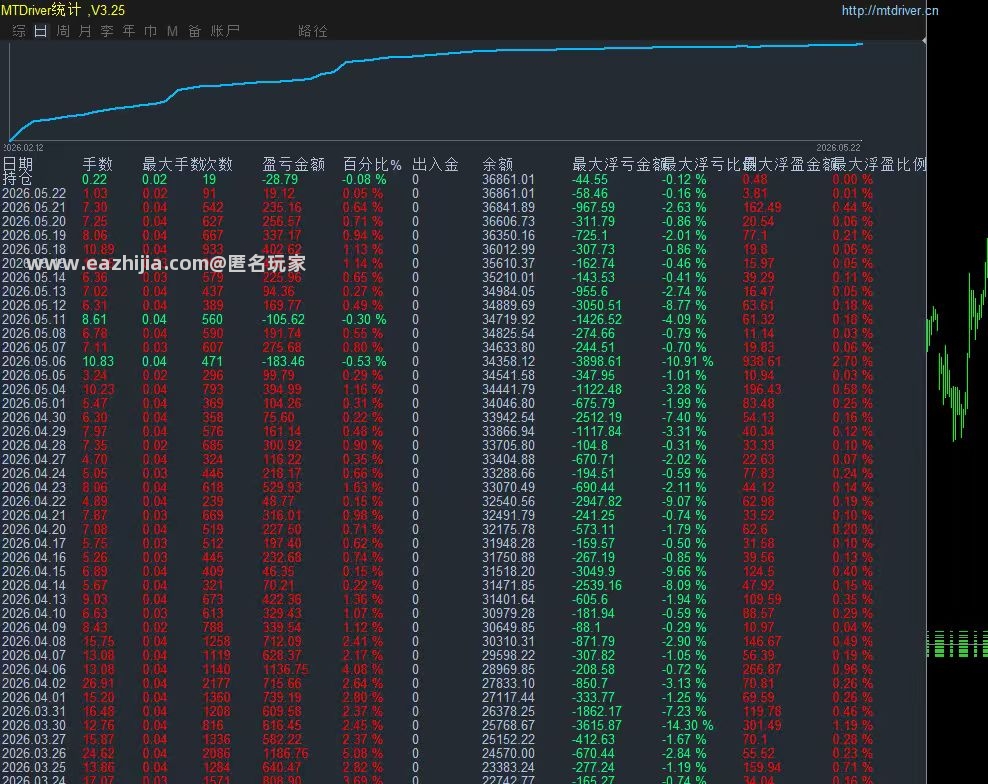Select the M tab
The width and height of the screenshot is (988, 784).
tap(172, 31)
